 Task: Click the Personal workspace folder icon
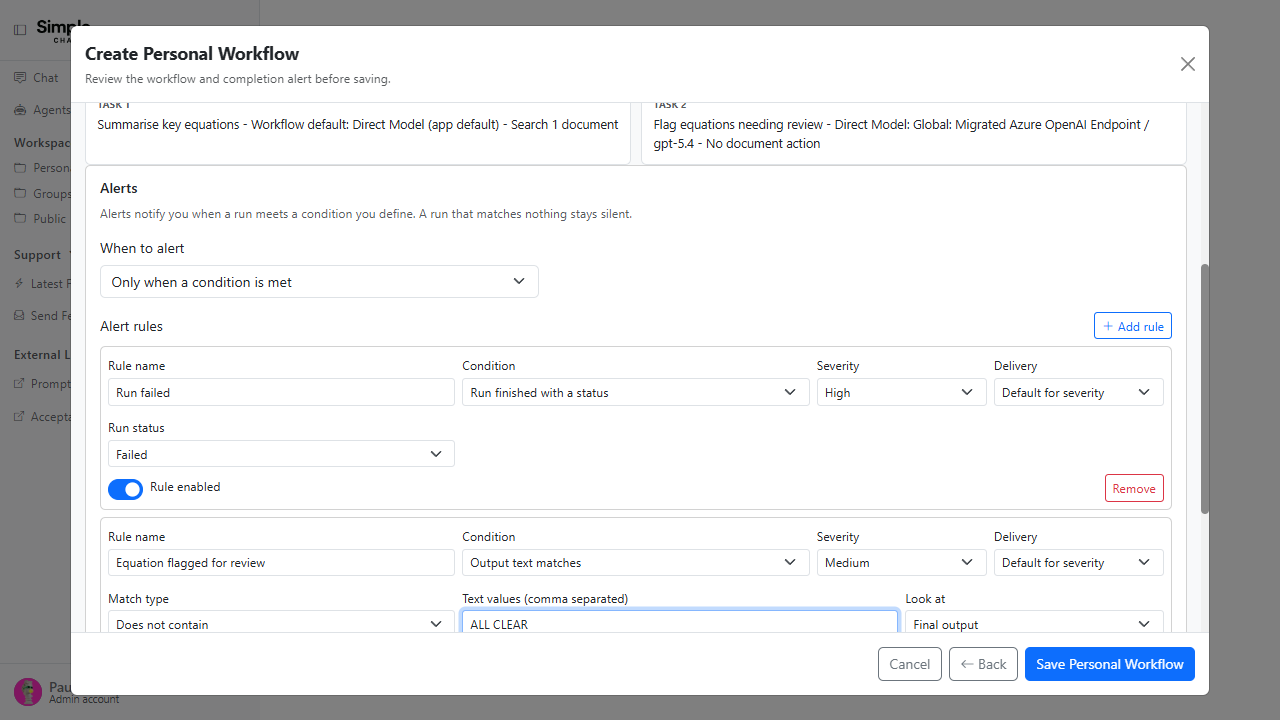[20, 167]
